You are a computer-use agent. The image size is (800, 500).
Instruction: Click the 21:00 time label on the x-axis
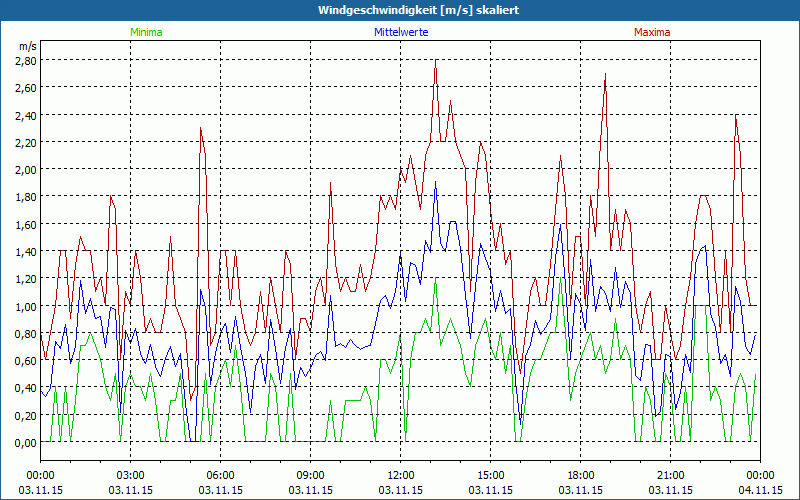670,475
